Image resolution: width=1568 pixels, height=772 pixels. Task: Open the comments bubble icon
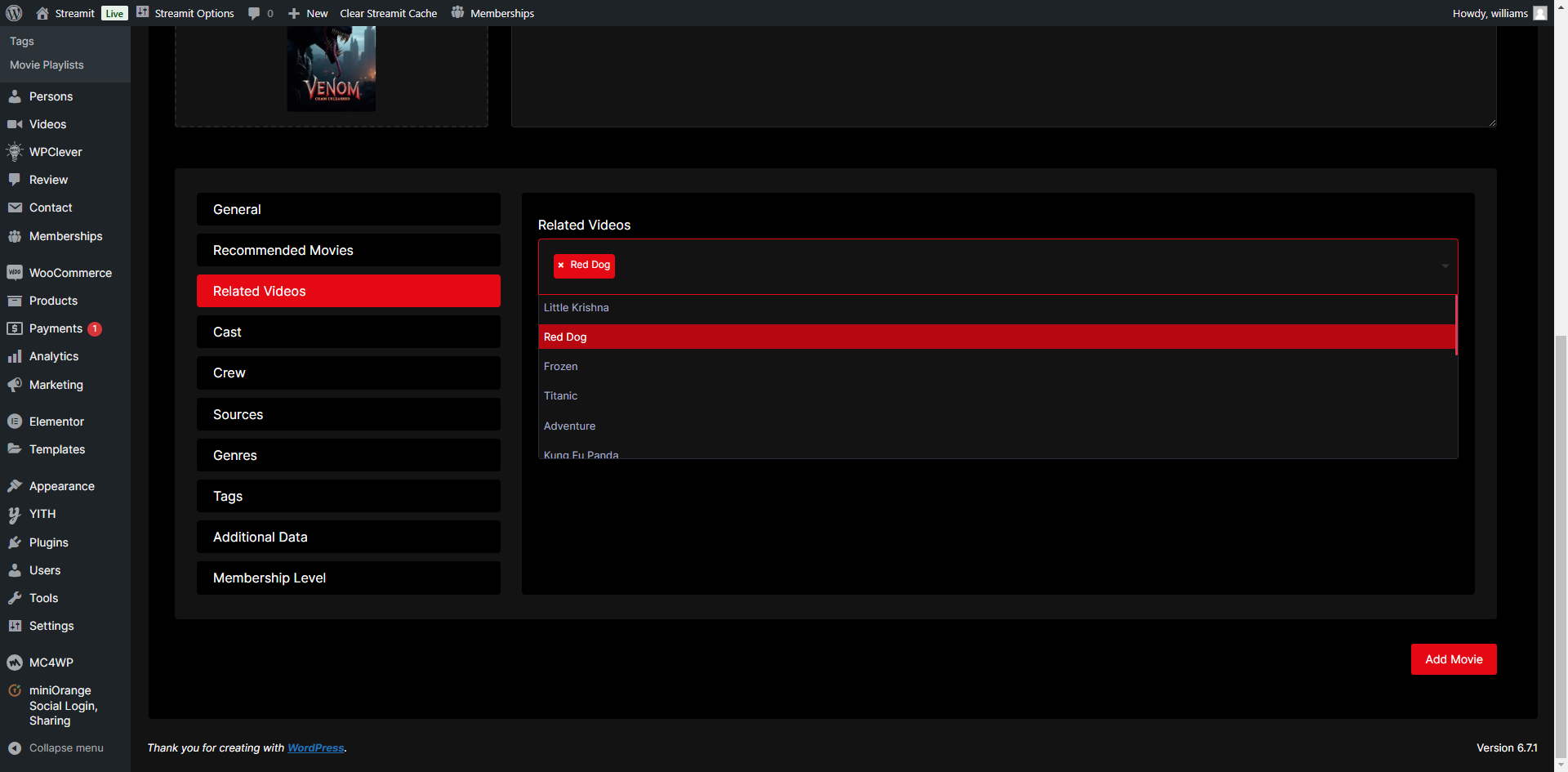click(254, 13)
